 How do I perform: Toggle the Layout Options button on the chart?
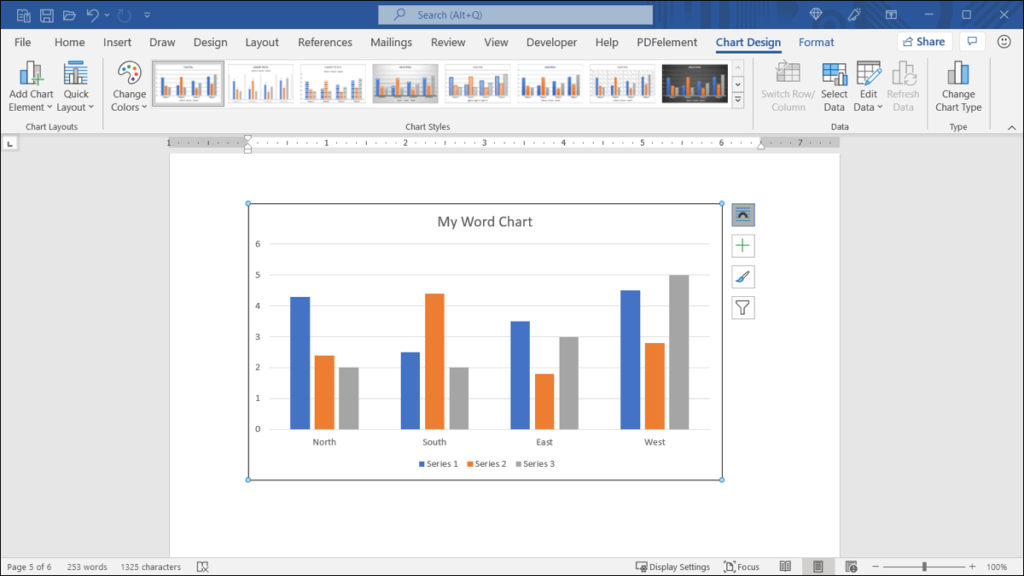coord(742,214)
